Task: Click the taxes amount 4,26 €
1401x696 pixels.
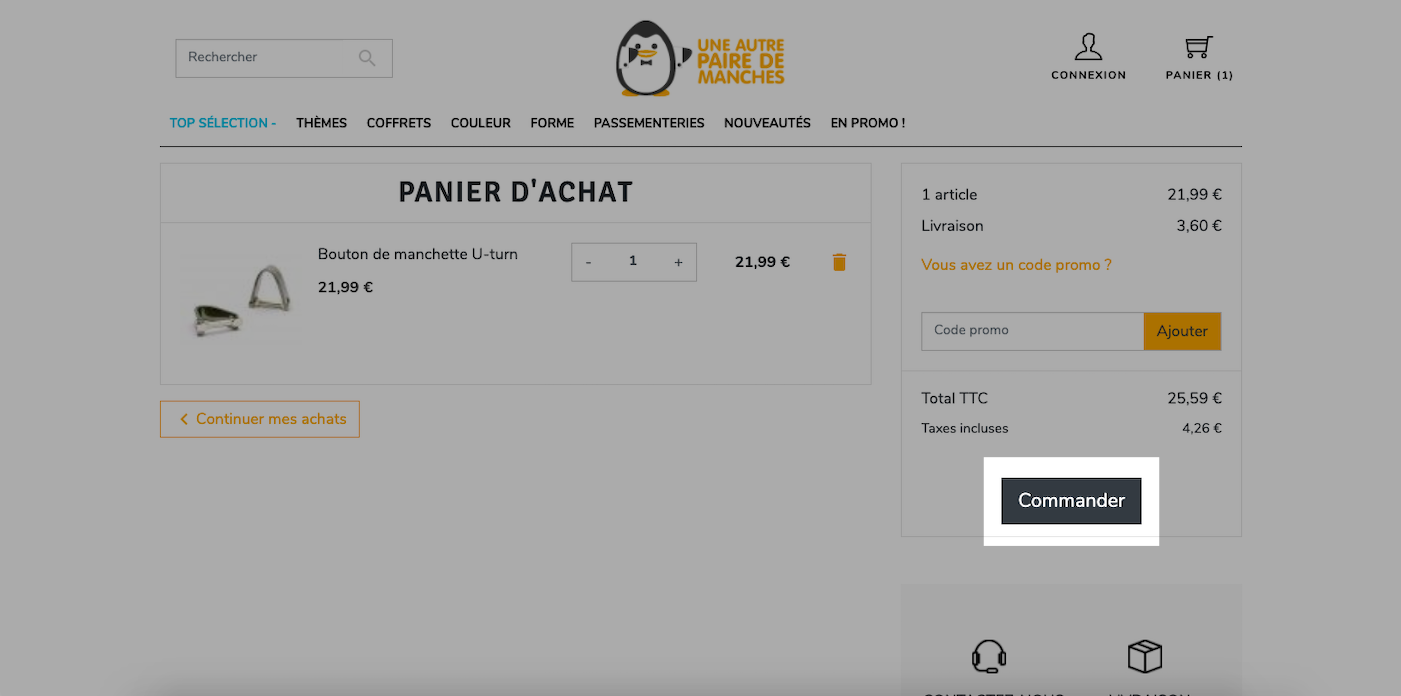Action: point(1201,428)
